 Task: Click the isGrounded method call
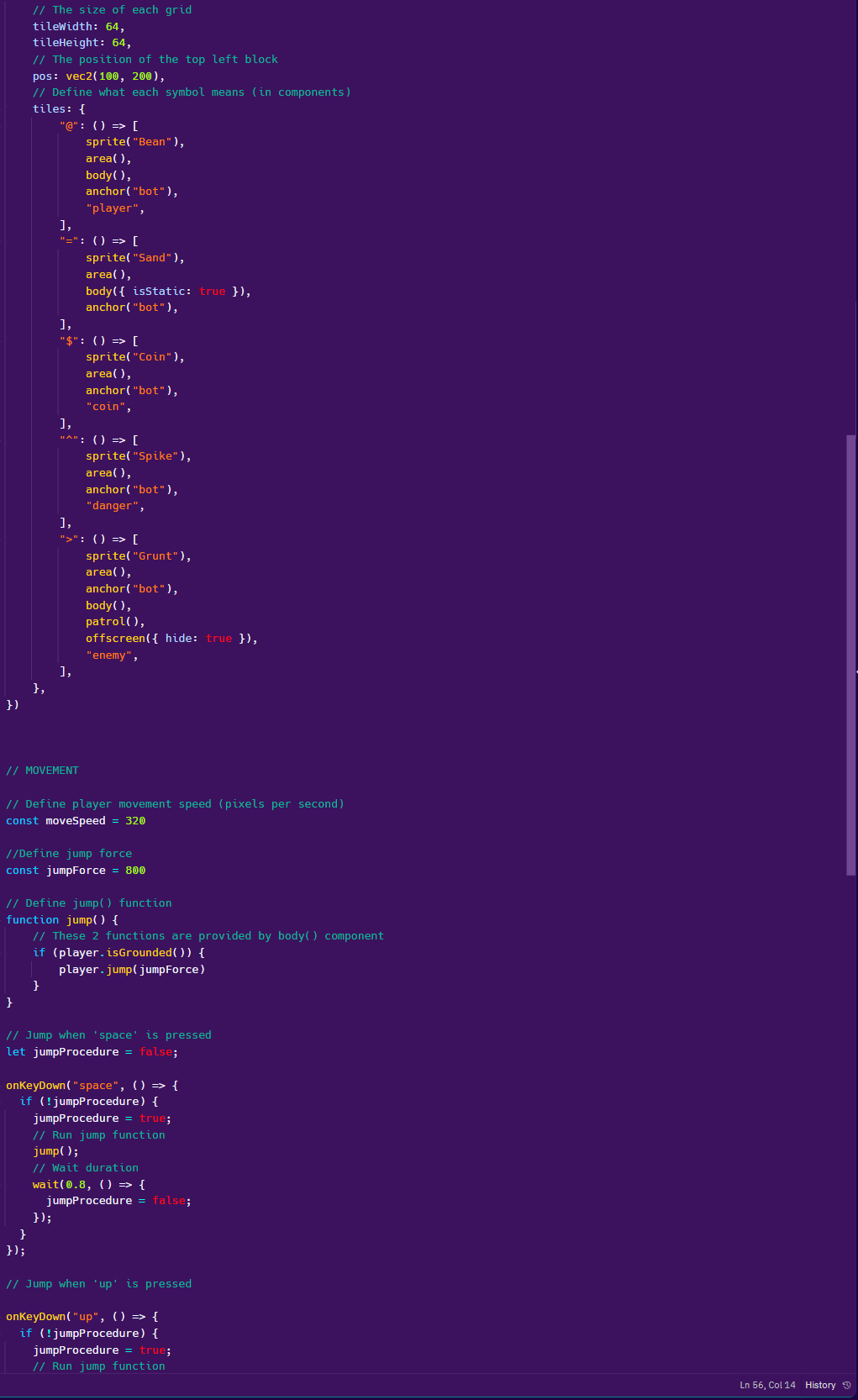(x=139, y=953)
